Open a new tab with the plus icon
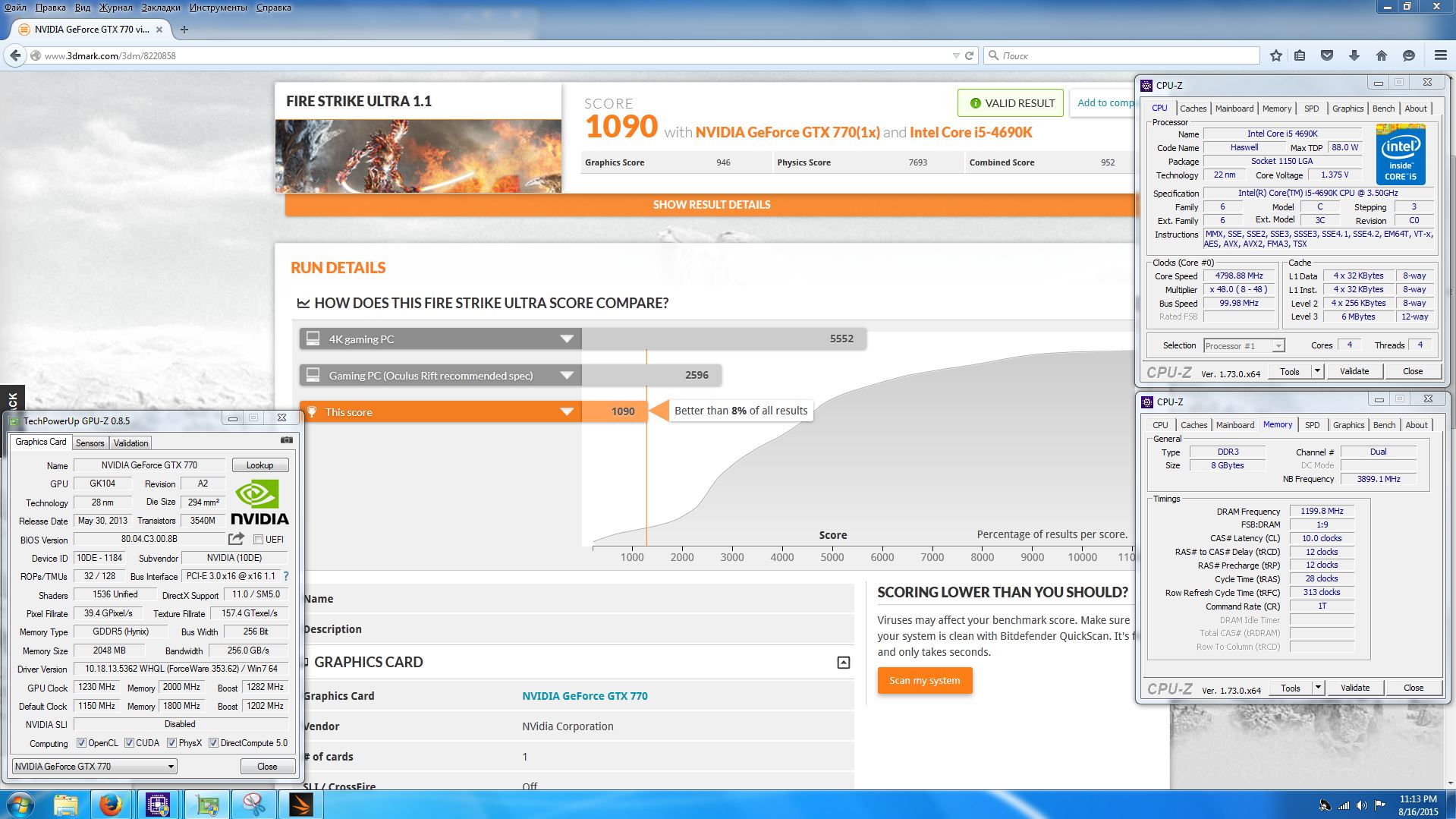1456x819 pixels. (184, 30)
